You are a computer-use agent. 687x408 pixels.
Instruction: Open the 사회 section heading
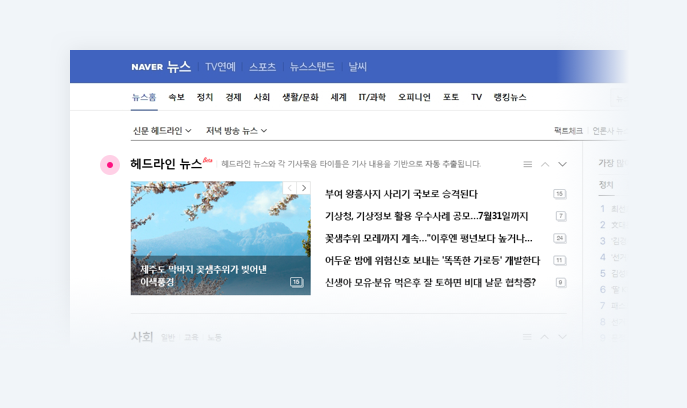pyautogui.click(x=142, y=337)
